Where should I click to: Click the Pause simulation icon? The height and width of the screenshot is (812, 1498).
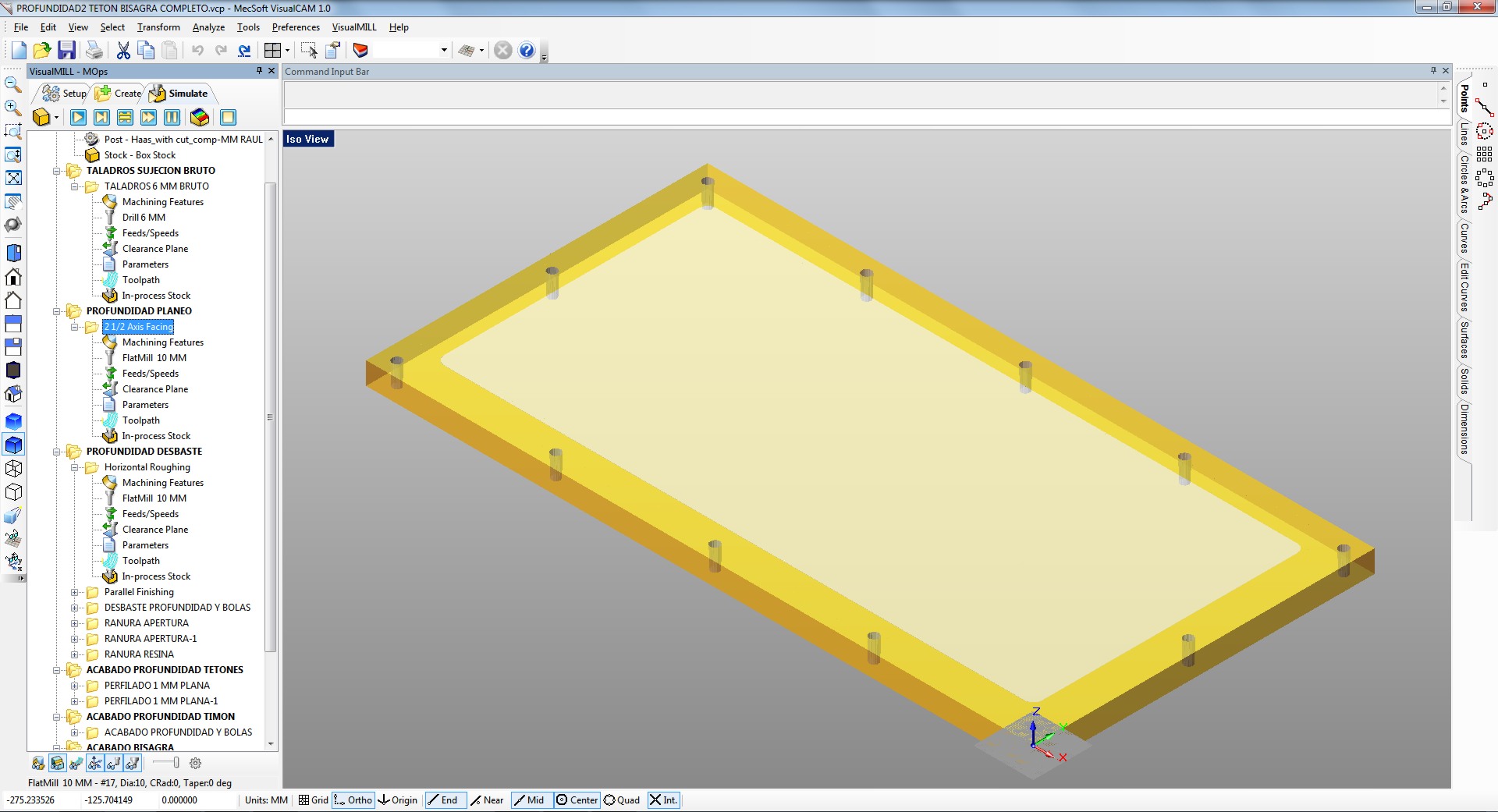[x=172, y=118]
